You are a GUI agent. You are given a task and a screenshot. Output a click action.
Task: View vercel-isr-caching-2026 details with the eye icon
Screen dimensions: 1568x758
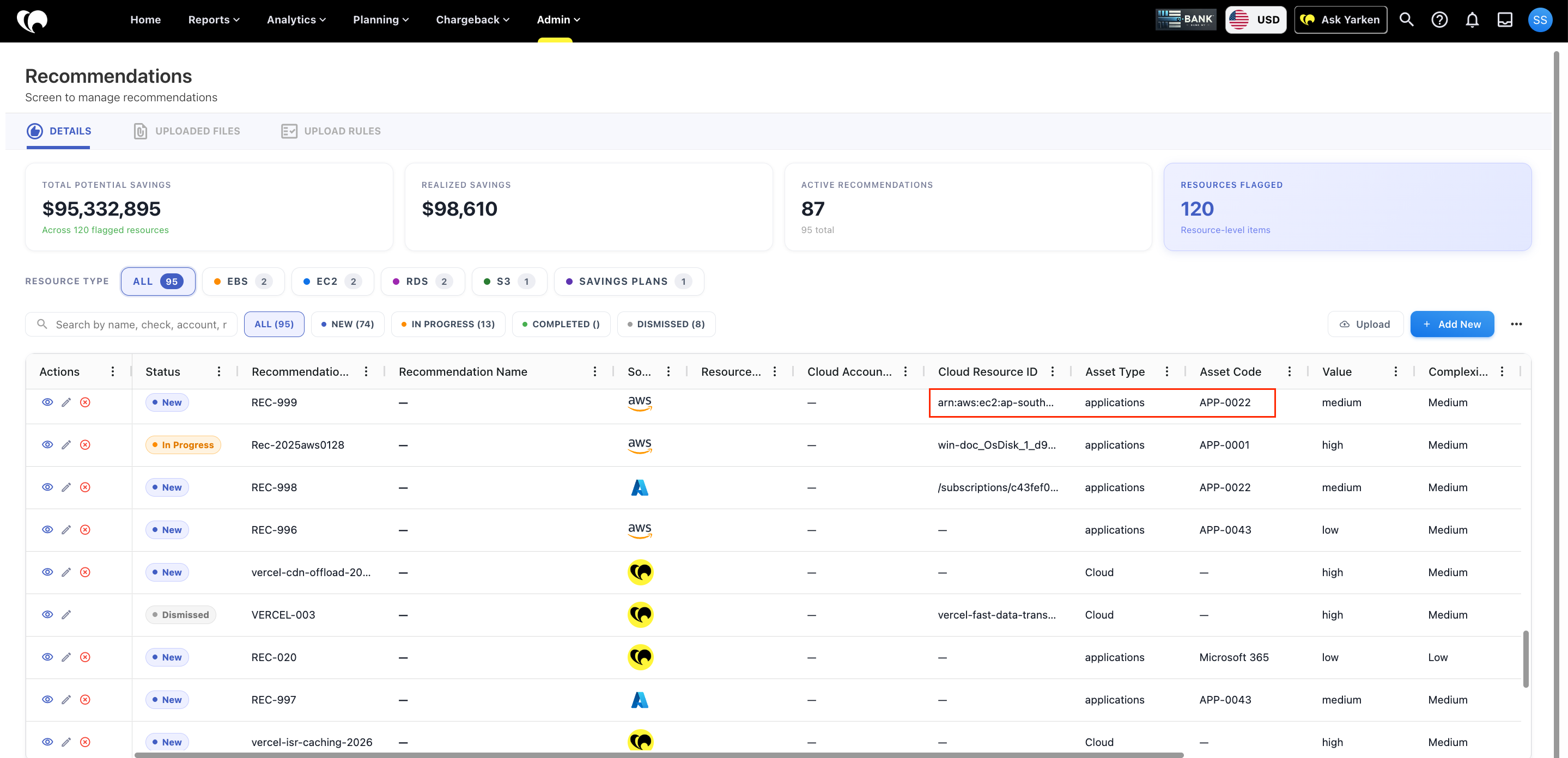pyautogui.click(x=47, y=742)
